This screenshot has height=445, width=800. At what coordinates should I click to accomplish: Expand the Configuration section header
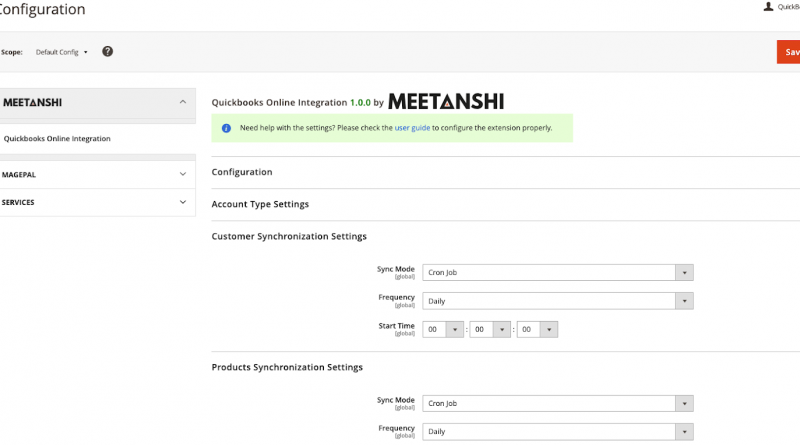coord(242,172)
